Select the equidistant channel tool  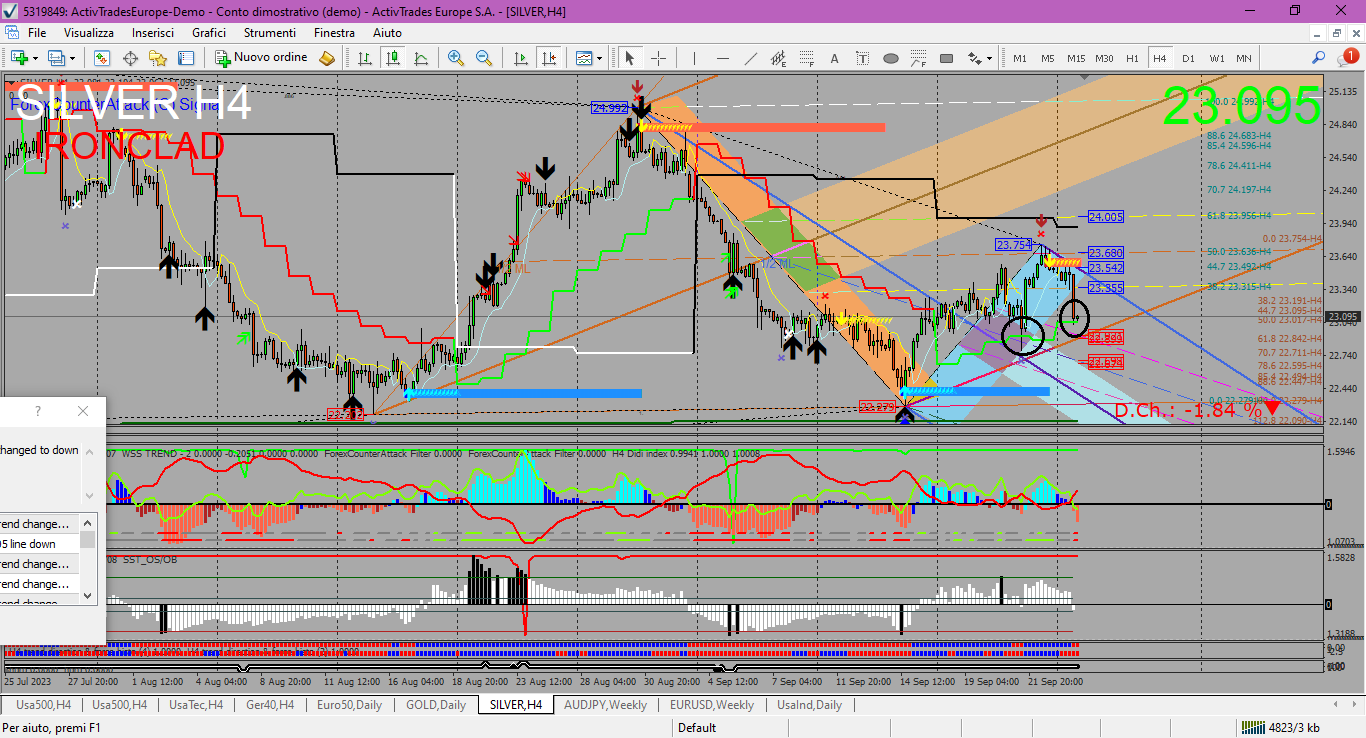click(779, 58)
